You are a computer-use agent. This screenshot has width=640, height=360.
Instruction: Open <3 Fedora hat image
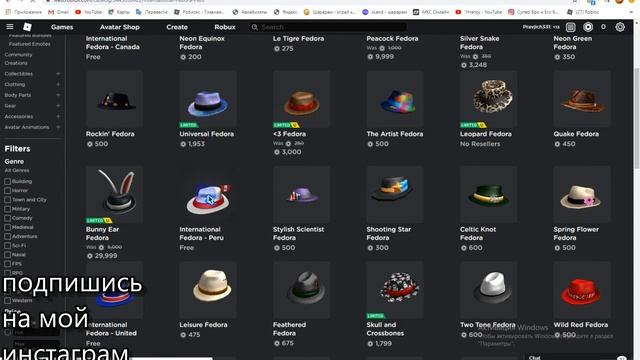coord(302,99)
